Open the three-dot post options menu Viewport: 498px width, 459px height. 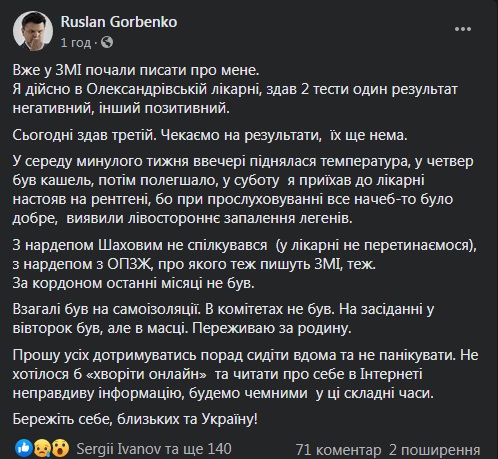(463, 29)
